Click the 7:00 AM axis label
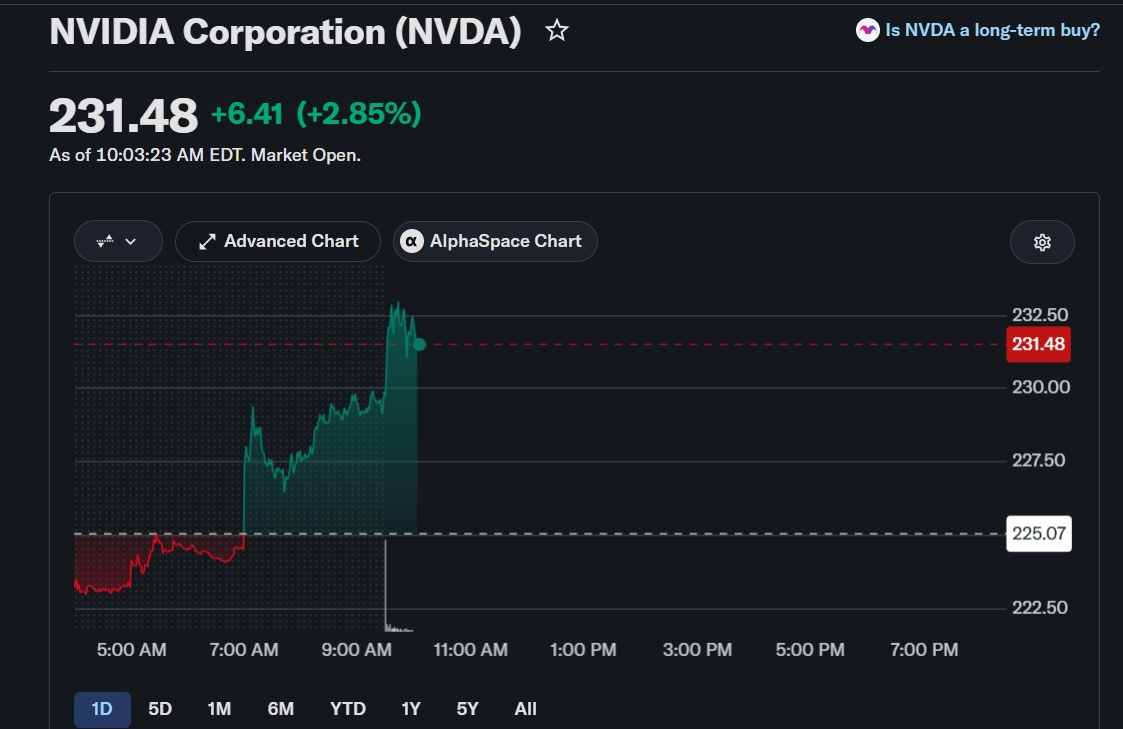The height and width of the screenshot is (729, 1123). (244, 650)
